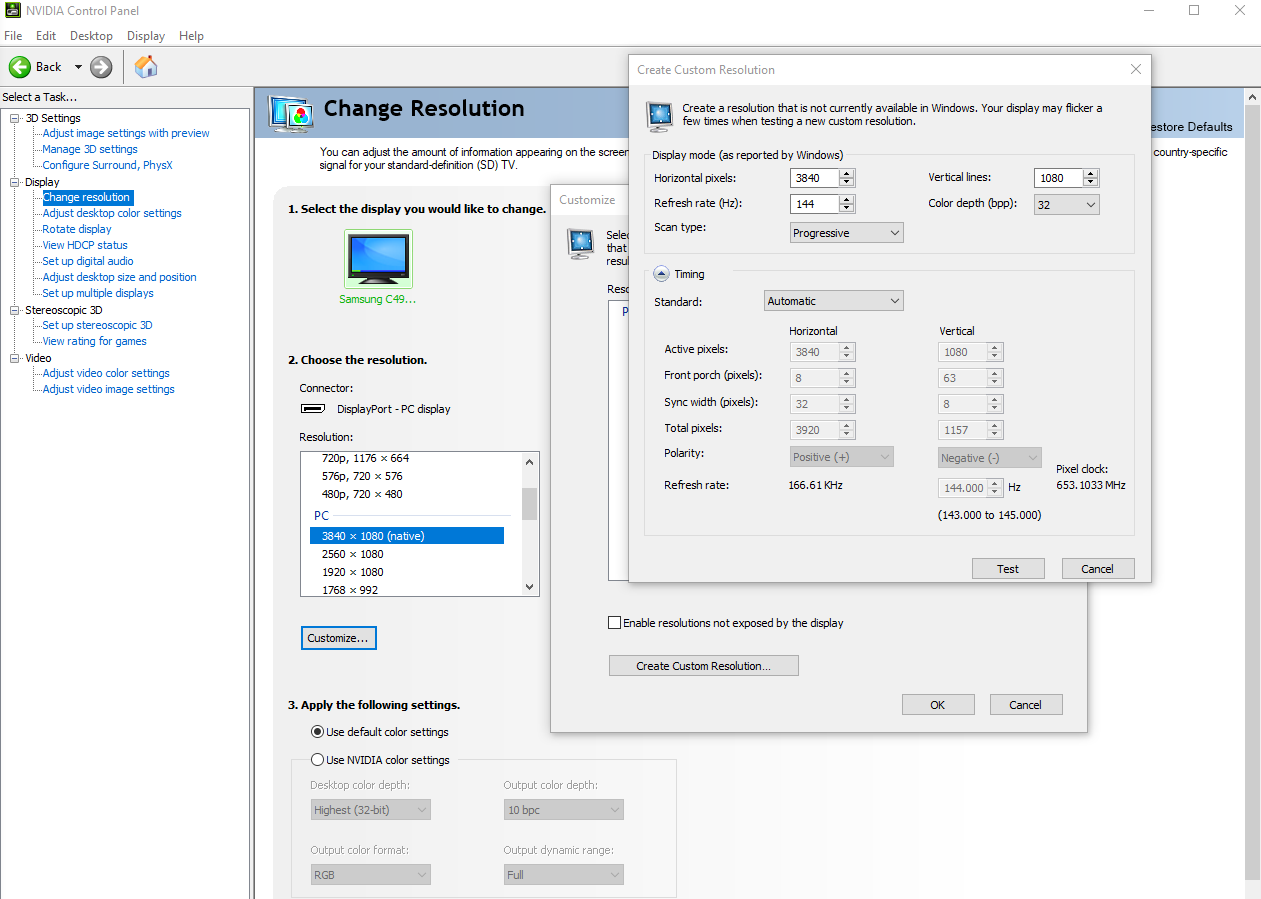Viewport: 1261px width, 899px height.
Task: Decrease Vertical lines with down stepper
Action: [x=1091, y=183]
